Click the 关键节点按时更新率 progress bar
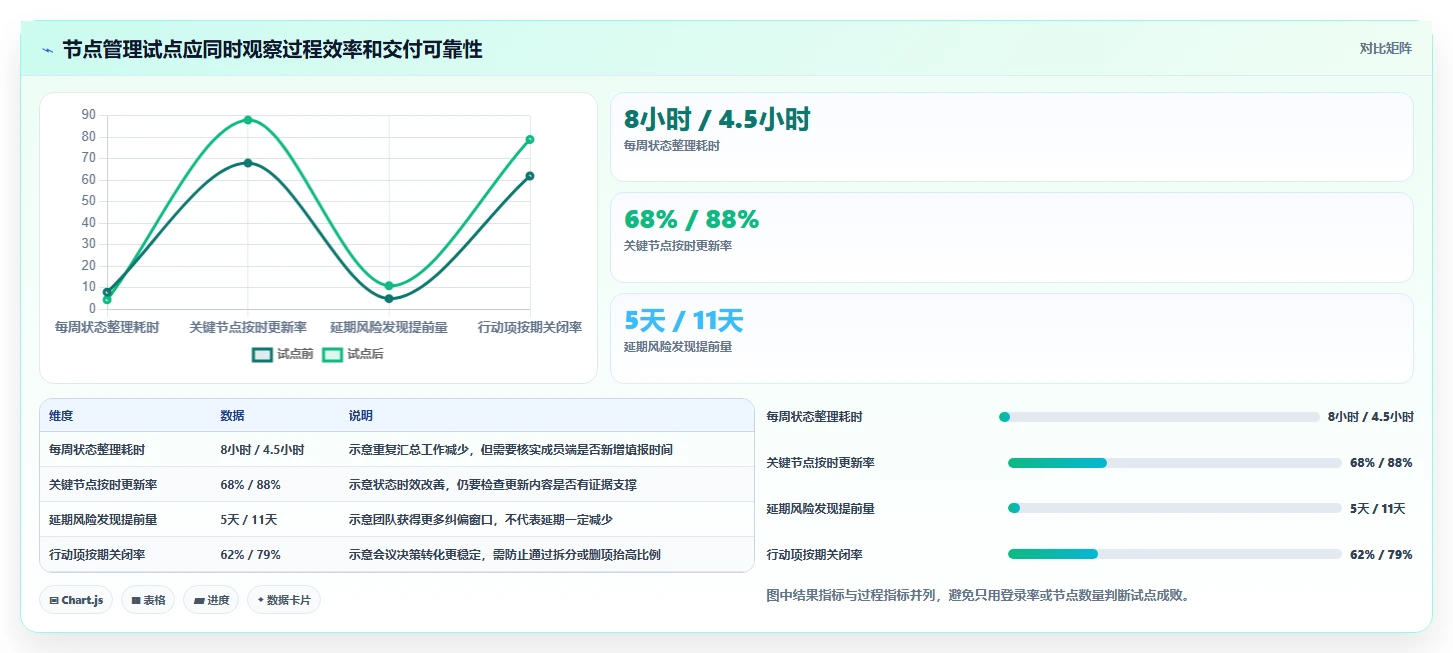The height and width of the screenshot is (653, 1453). [1174, 463]
